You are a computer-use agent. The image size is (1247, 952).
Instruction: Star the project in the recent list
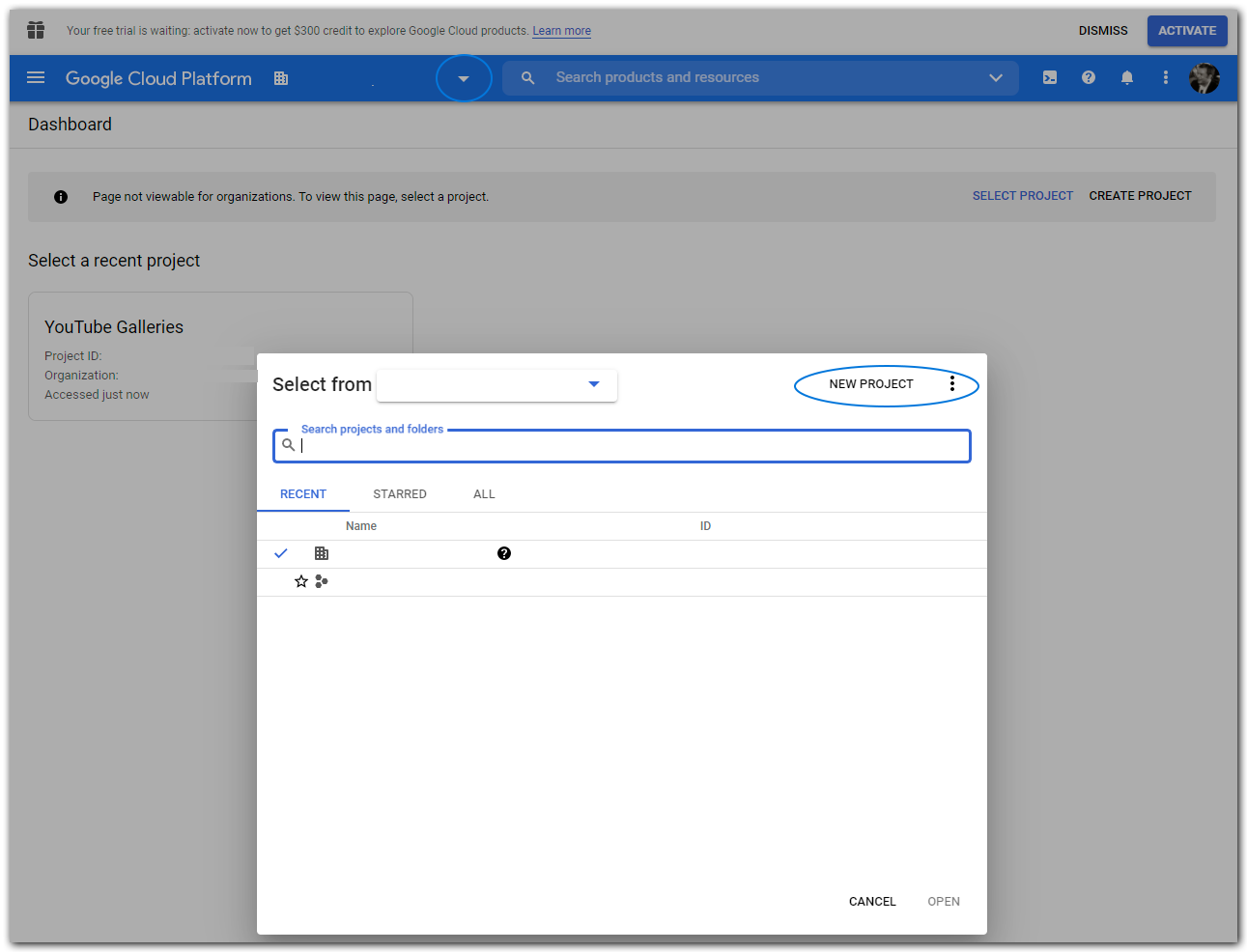point(301,581)
